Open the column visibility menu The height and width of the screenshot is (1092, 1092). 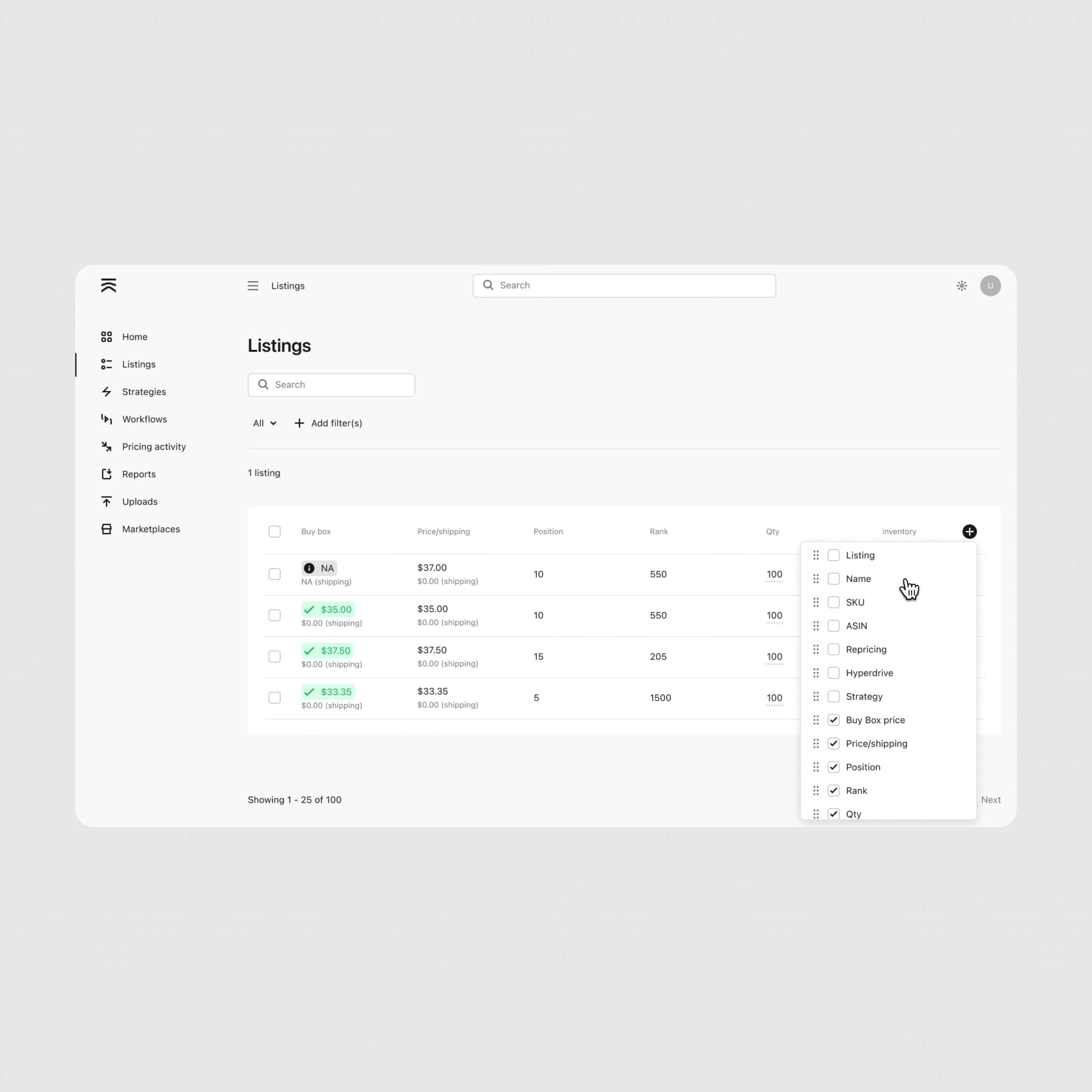[969, 531]
